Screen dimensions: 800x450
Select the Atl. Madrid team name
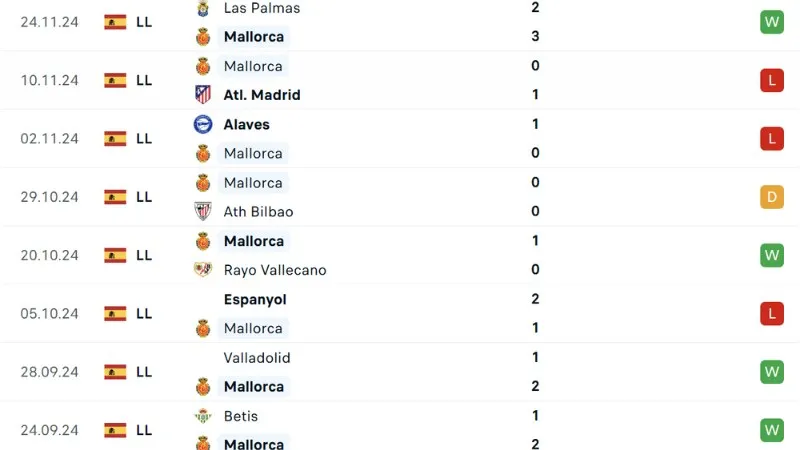262,95
